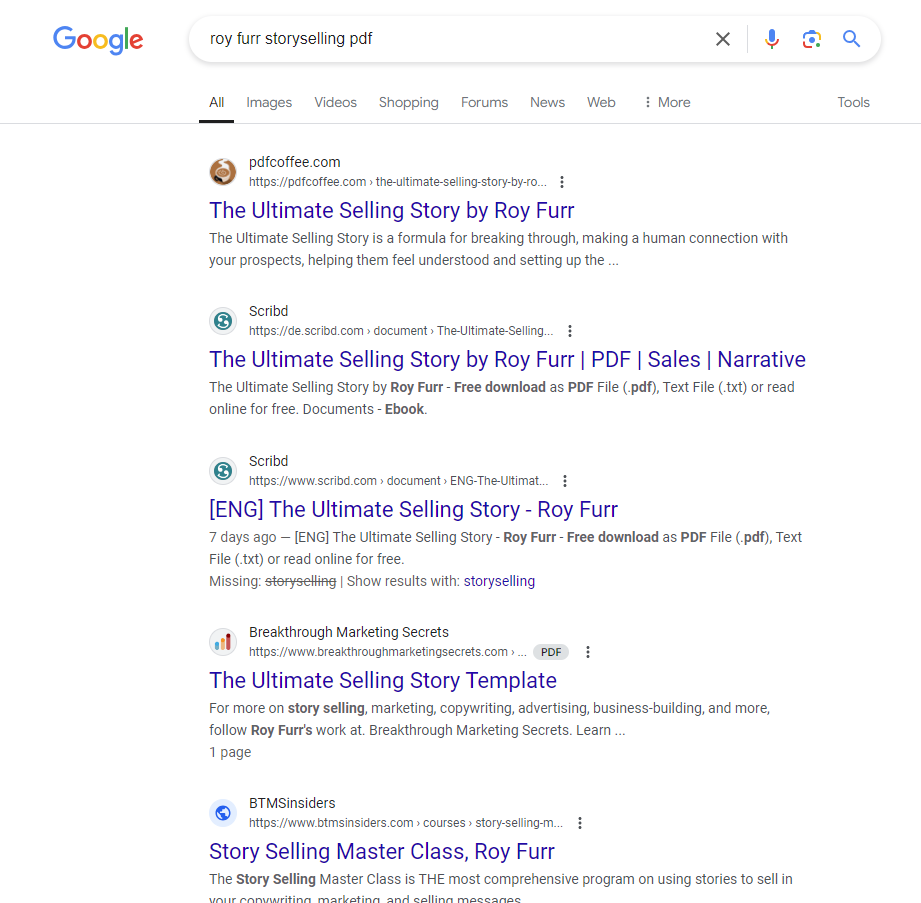This screenshot has height=903, width=921.
Task: Open the three-dot menu for the de.scribd.com result
Action: pos(570,331)
